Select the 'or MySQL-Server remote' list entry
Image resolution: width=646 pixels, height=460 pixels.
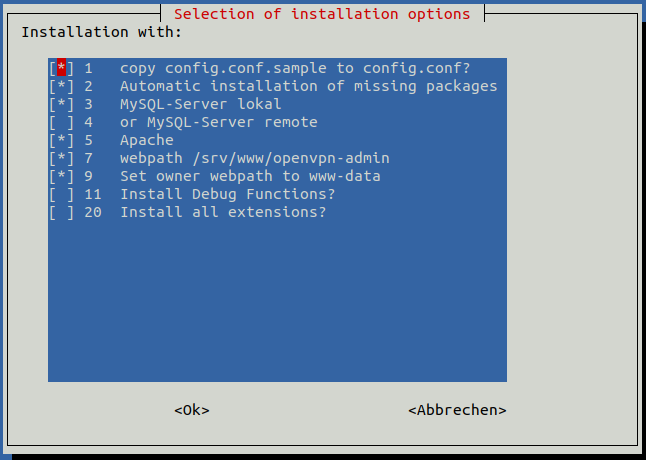coord(219,122)
